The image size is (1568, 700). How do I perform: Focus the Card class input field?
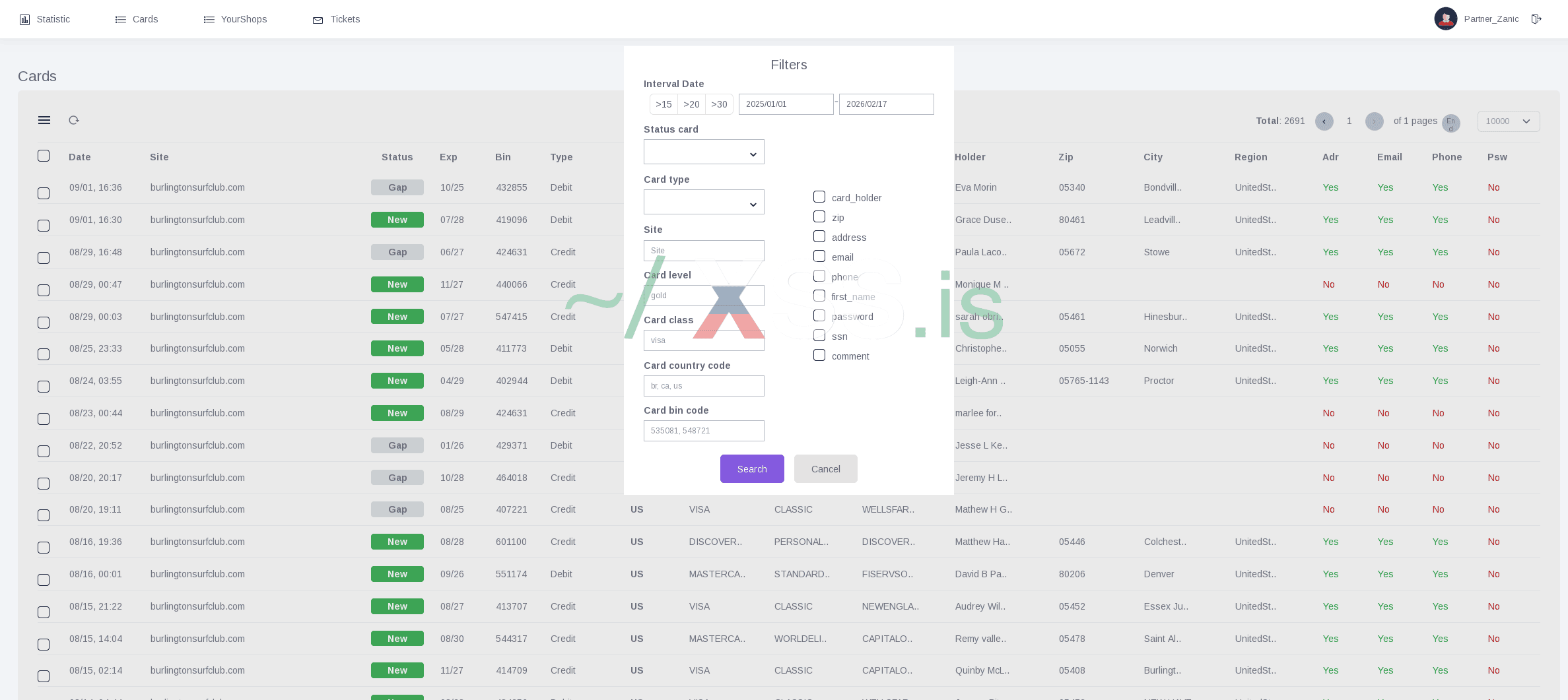(x=704, y=340)
